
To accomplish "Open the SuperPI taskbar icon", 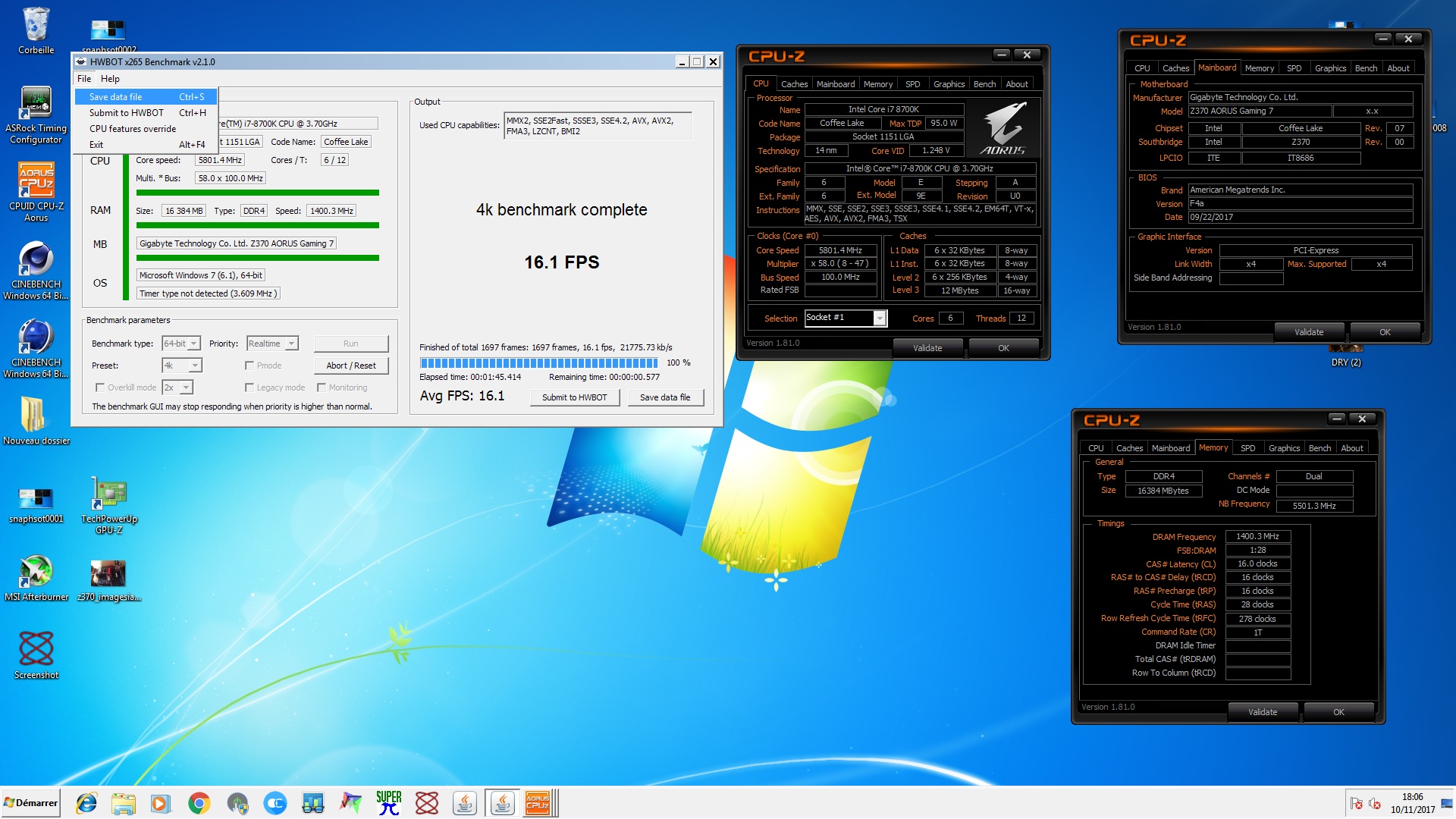I will (x=388, y=803).
